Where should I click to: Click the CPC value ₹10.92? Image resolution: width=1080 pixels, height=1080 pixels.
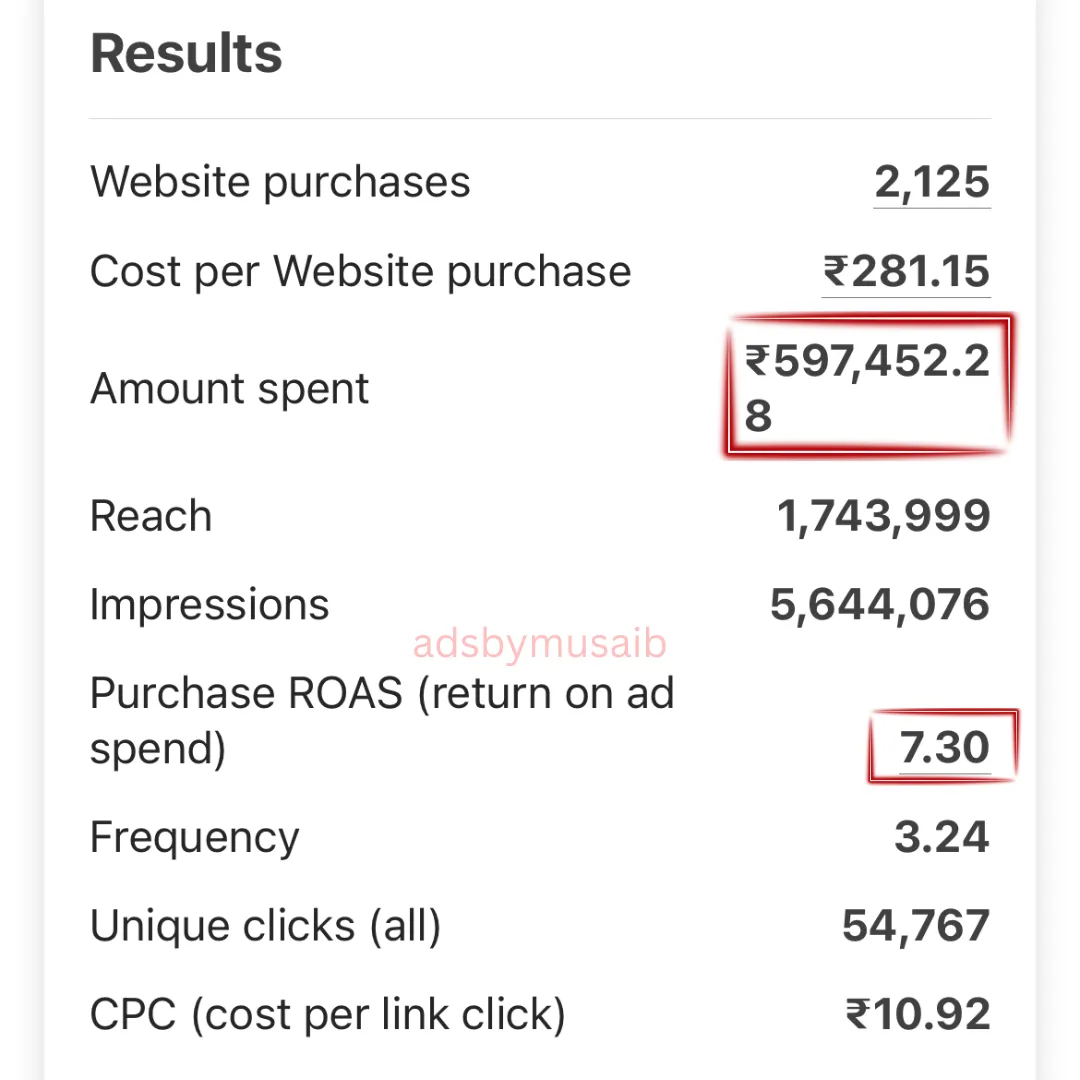click(918, 1015)
